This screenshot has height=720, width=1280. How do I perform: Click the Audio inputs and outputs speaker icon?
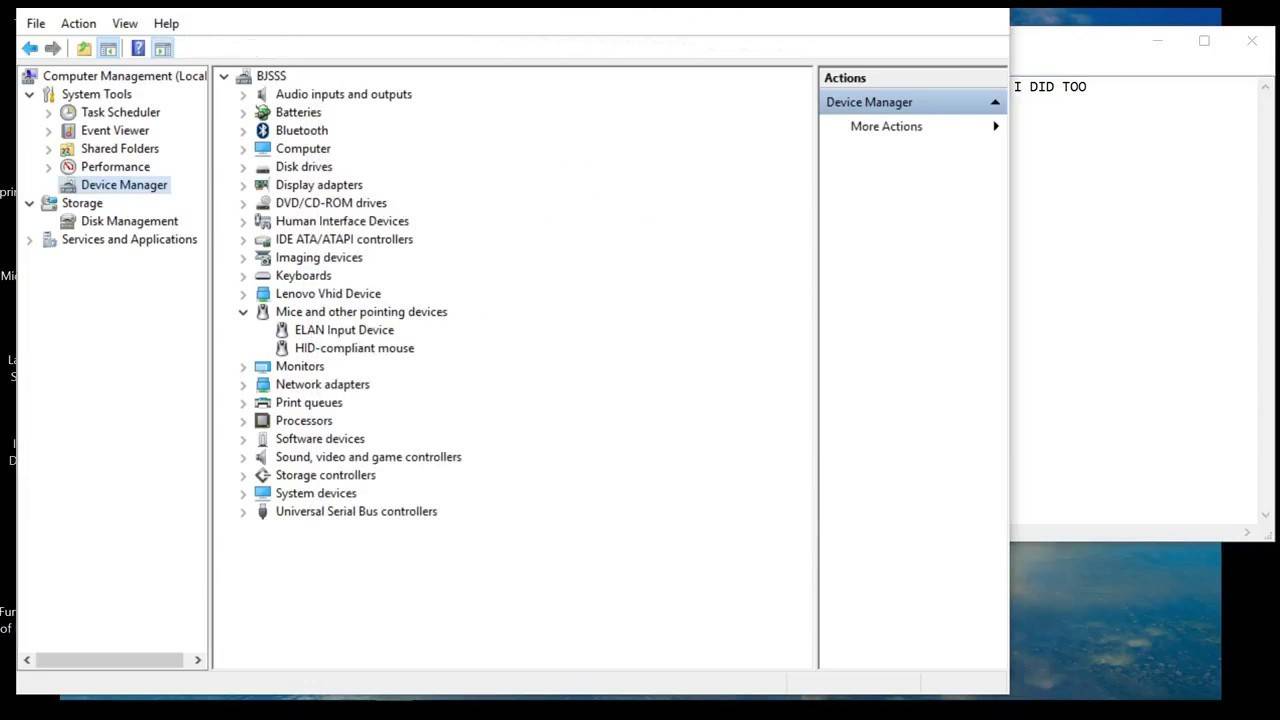coord(263,94)
